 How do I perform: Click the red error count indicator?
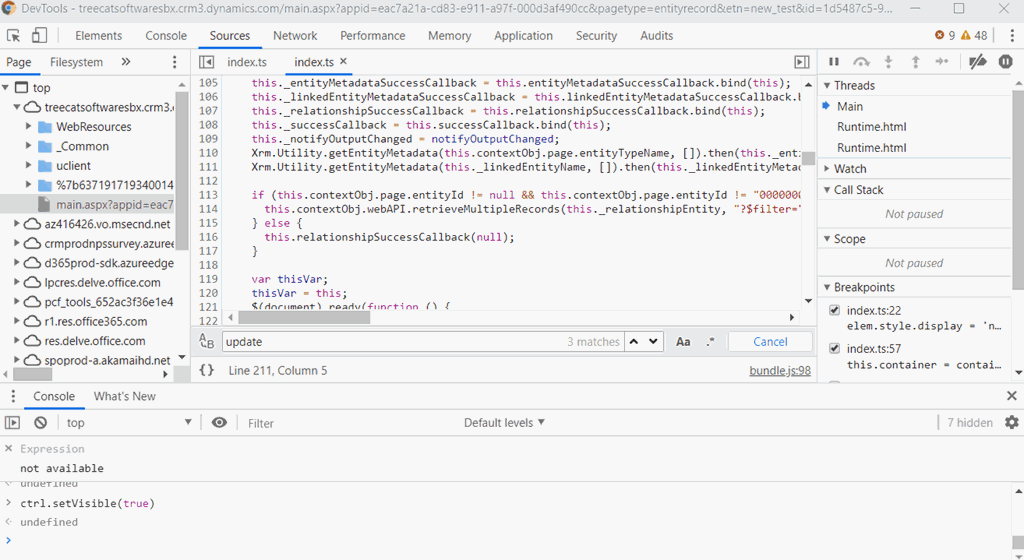pos(944,35)
